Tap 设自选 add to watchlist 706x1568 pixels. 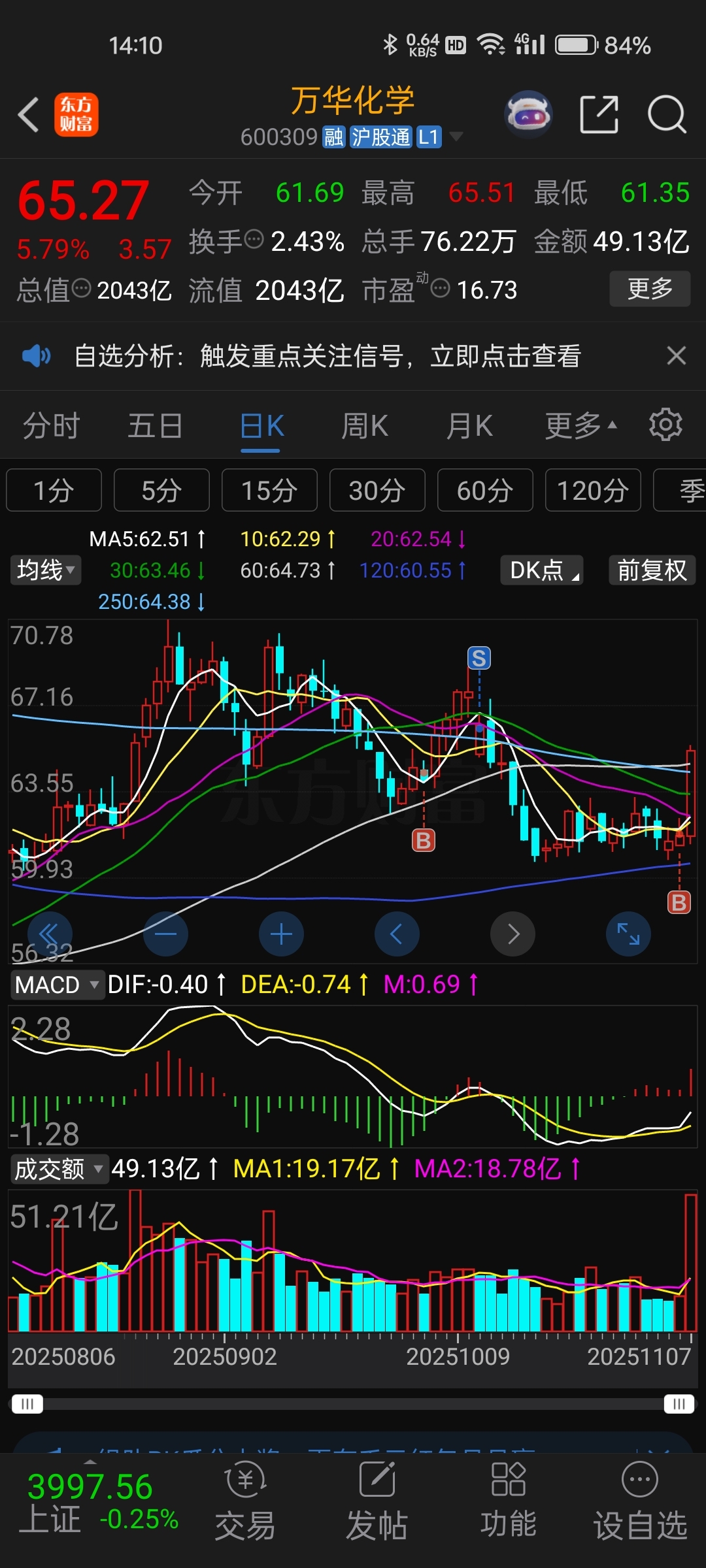pos(640,1502)
